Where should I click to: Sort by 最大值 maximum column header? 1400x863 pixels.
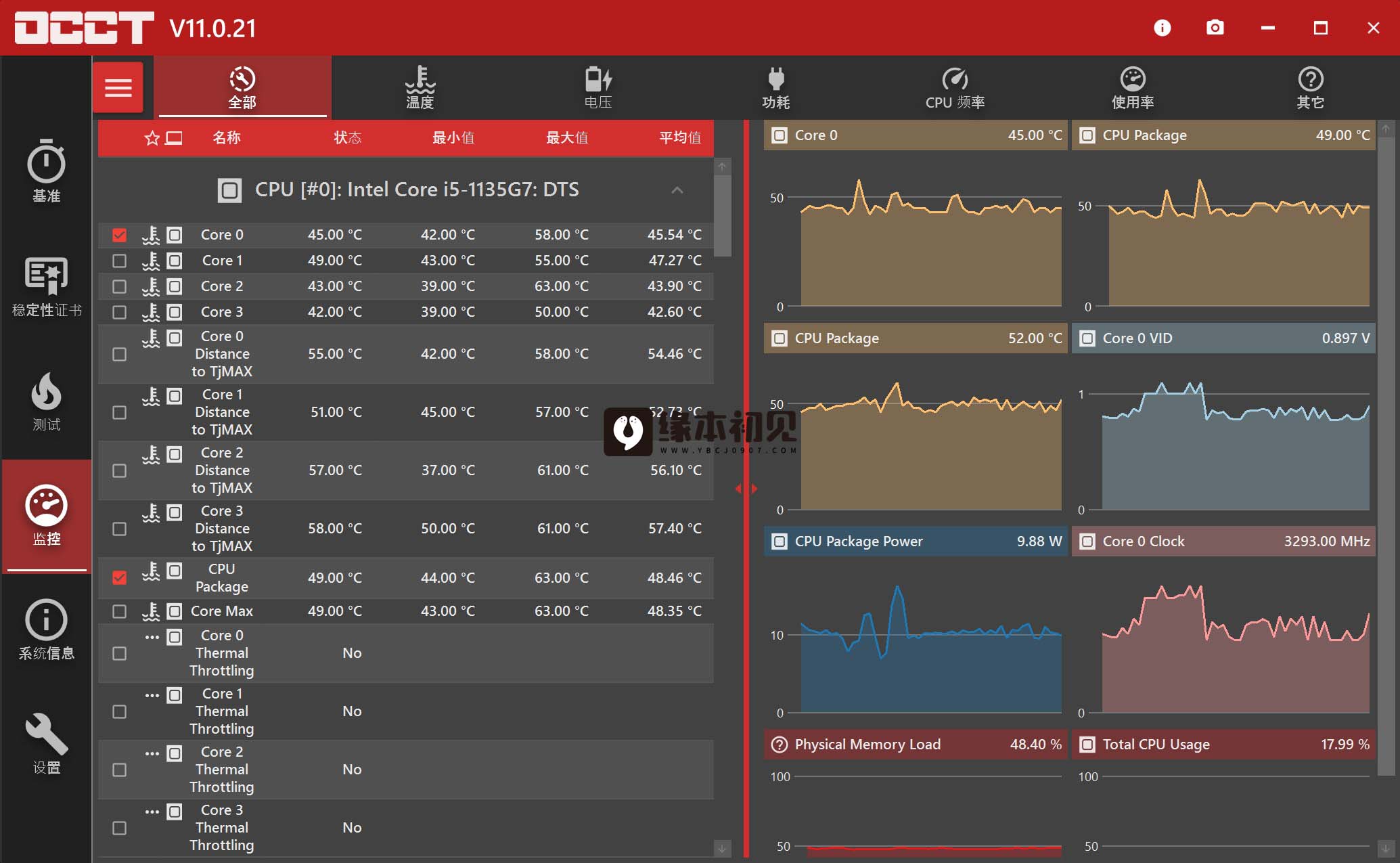click(x=567, y=138)
